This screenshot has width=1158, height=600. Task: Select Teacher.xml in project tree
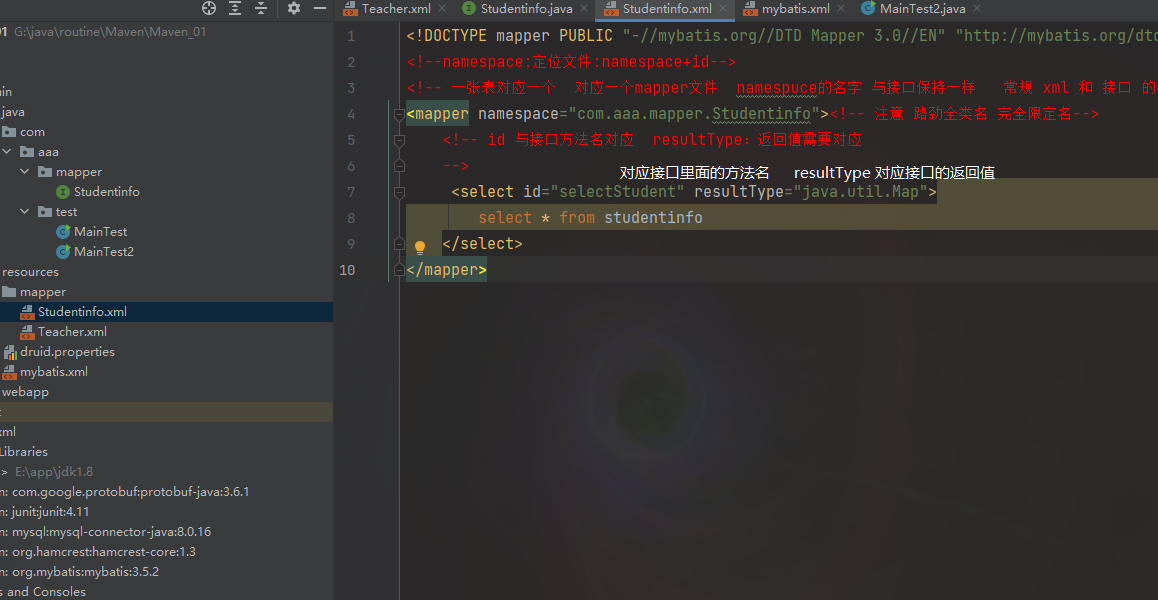point(72,332)
